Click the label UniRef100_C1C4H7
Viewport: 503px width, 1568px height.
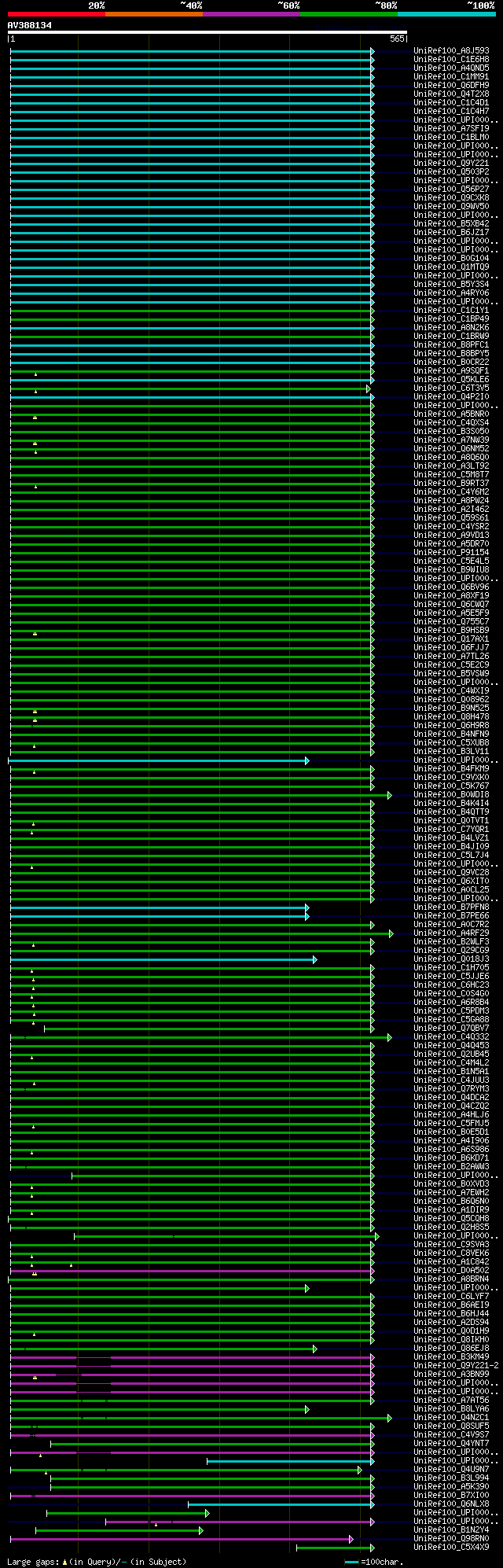[451, 111]
